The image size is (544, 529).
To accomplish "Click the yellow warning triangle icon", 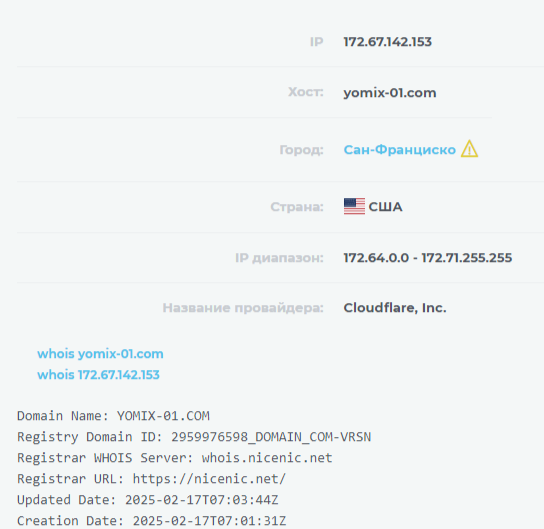I will click(x=469, y=149).
